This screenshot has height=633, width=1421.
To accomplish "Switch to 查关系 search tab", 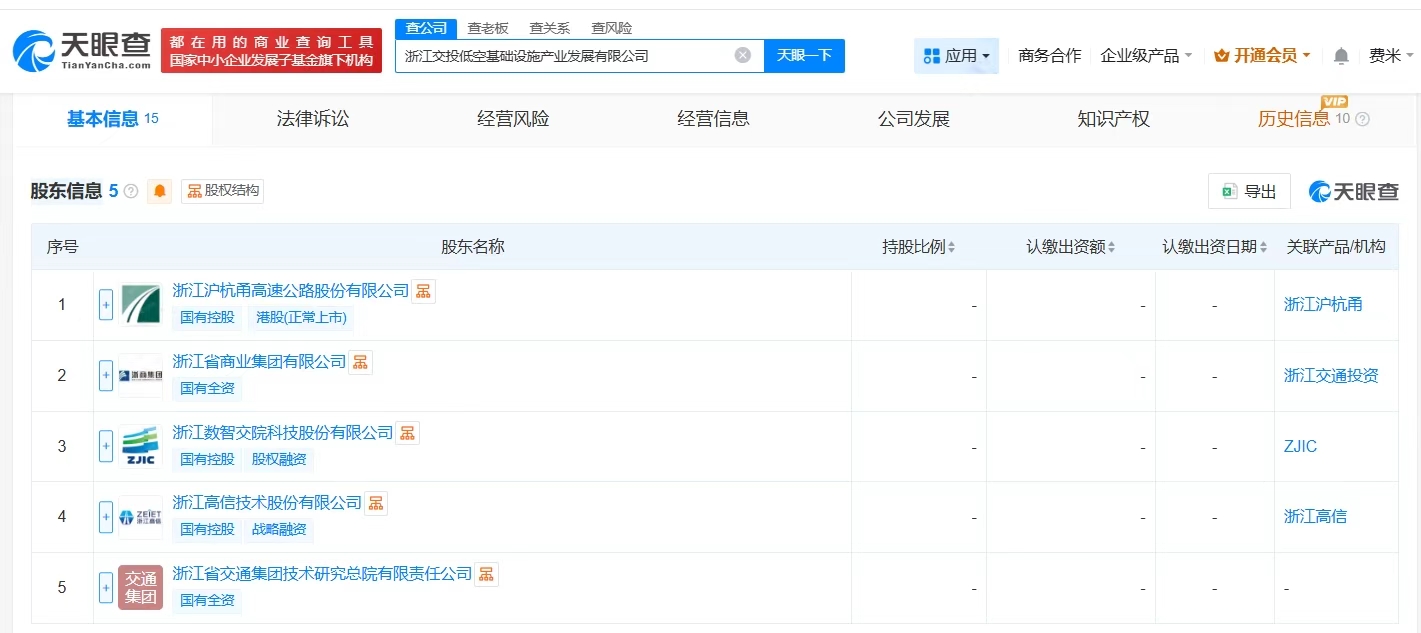I will 549,28.
